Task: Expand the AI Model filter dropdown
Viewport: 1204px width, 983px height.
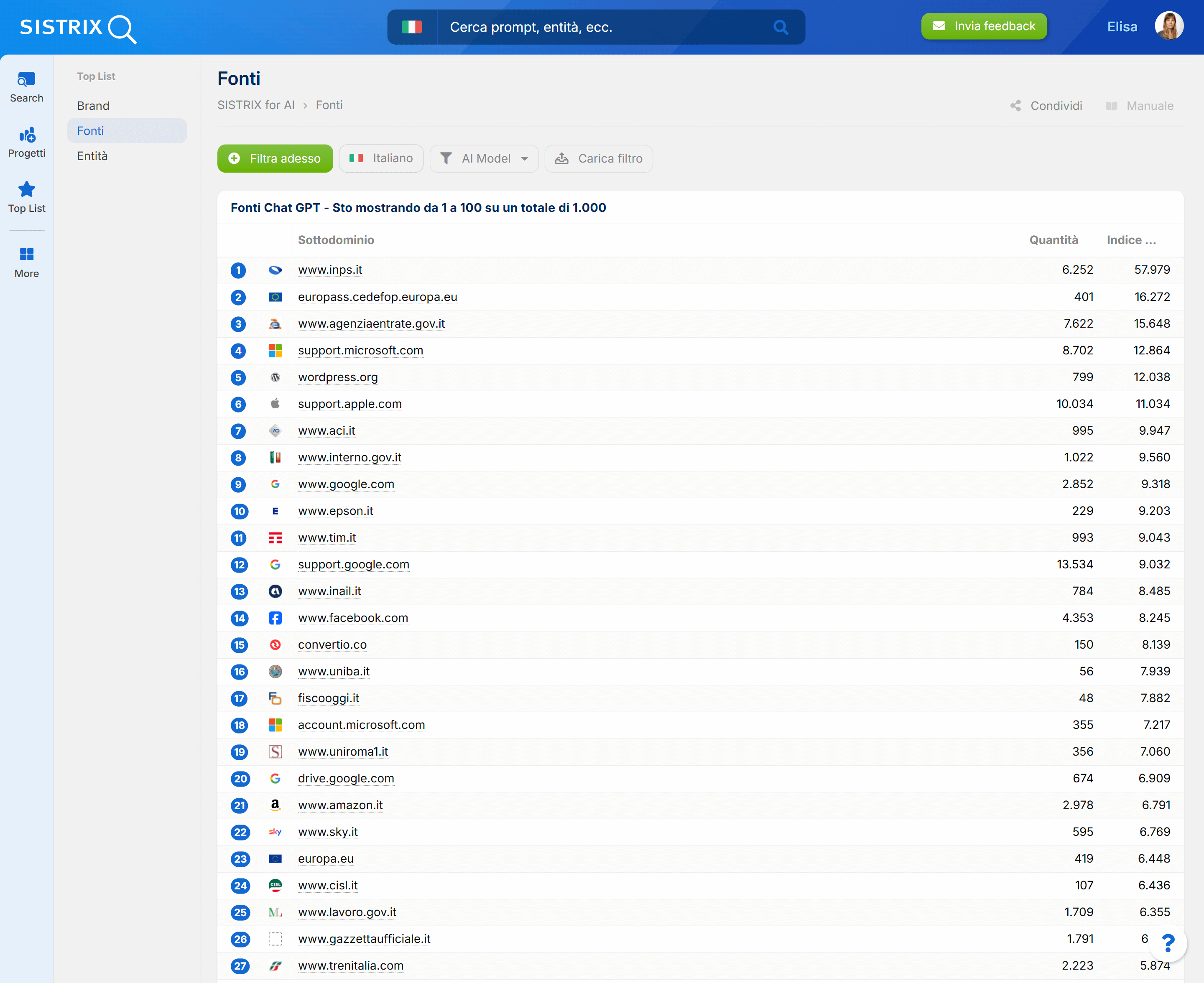Action: coord(484,158)
